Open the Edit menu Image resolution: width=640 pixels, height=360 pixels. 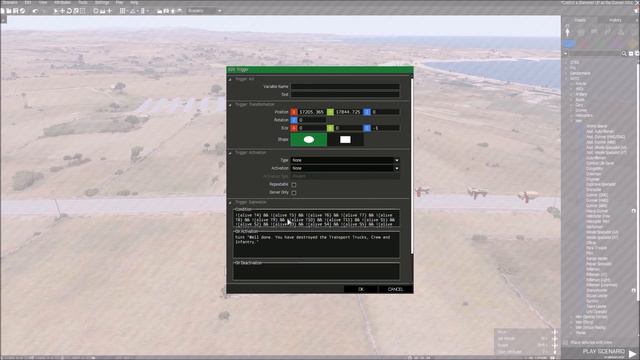coord(28,2)
